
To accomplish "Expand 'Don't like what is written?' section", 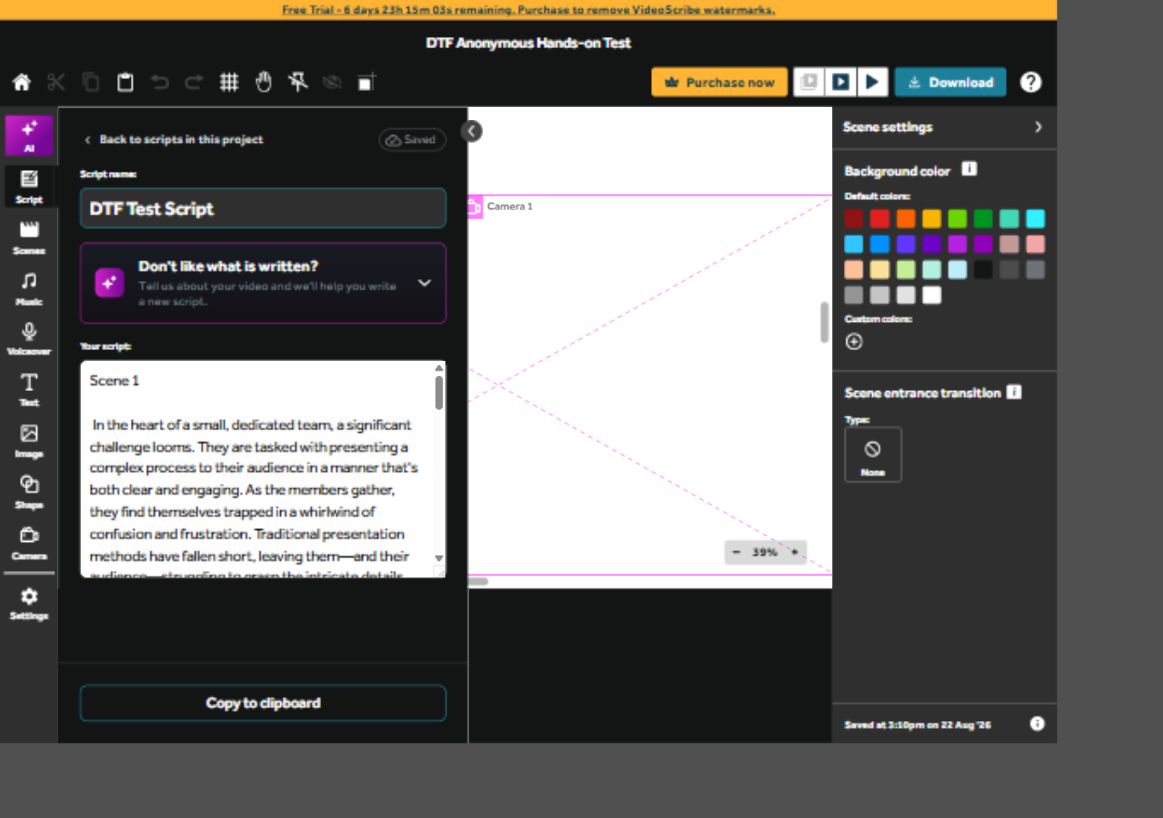I will tap(424, 283).
